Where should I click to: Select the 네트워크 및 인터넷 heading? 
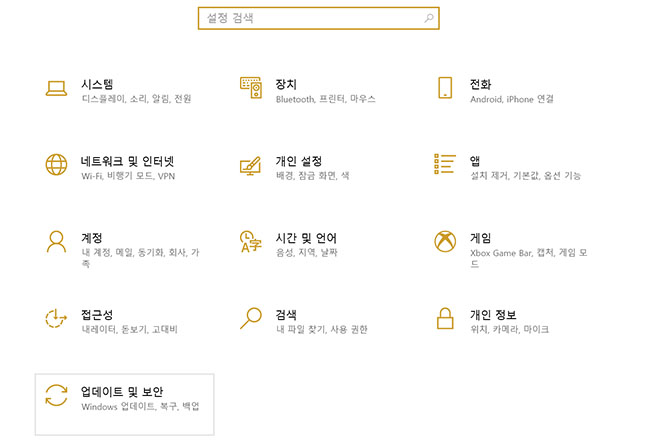click(x=127, y=161)
